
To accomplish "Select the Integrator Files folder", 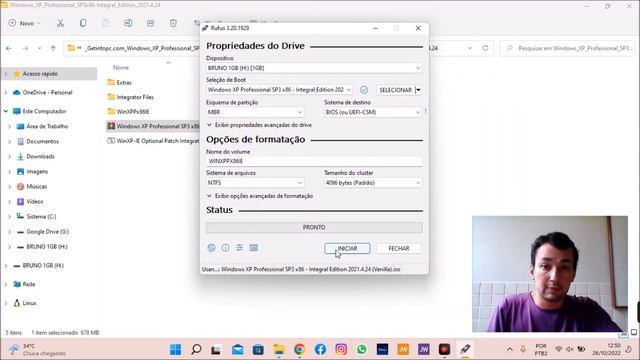I will click(131, 97).
